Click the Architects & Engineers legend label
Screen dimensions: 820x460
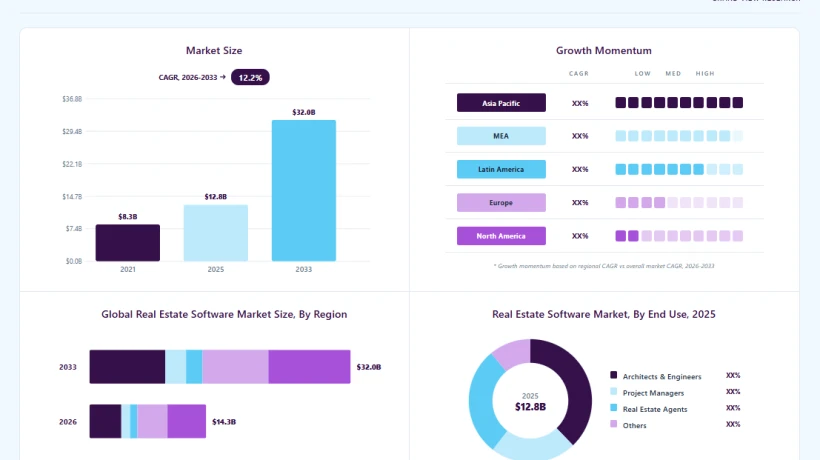click(662, 376)
